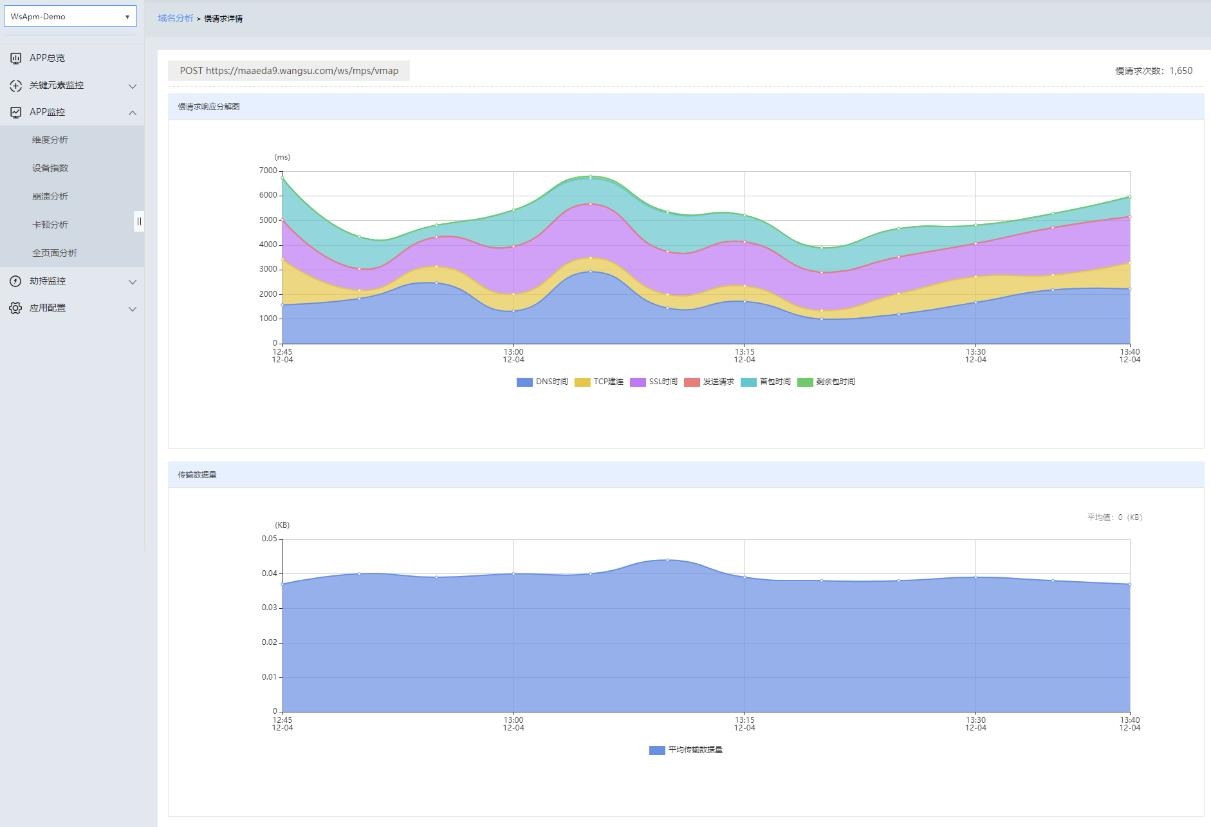This screenshot has width=1211, height=827.
Task: Toggle the 平均传输数据量 legend series
Action: [x=686, y=750]
